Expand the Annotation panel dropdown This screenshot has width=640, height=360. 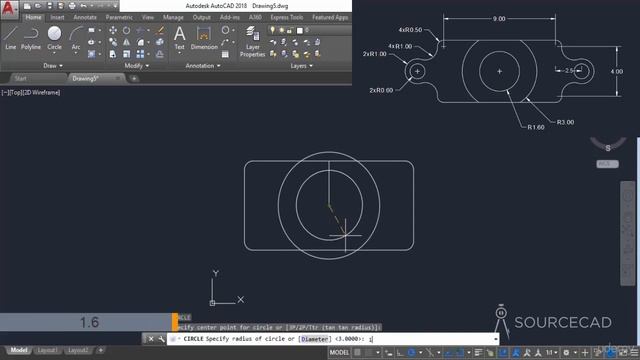[203, 66]
